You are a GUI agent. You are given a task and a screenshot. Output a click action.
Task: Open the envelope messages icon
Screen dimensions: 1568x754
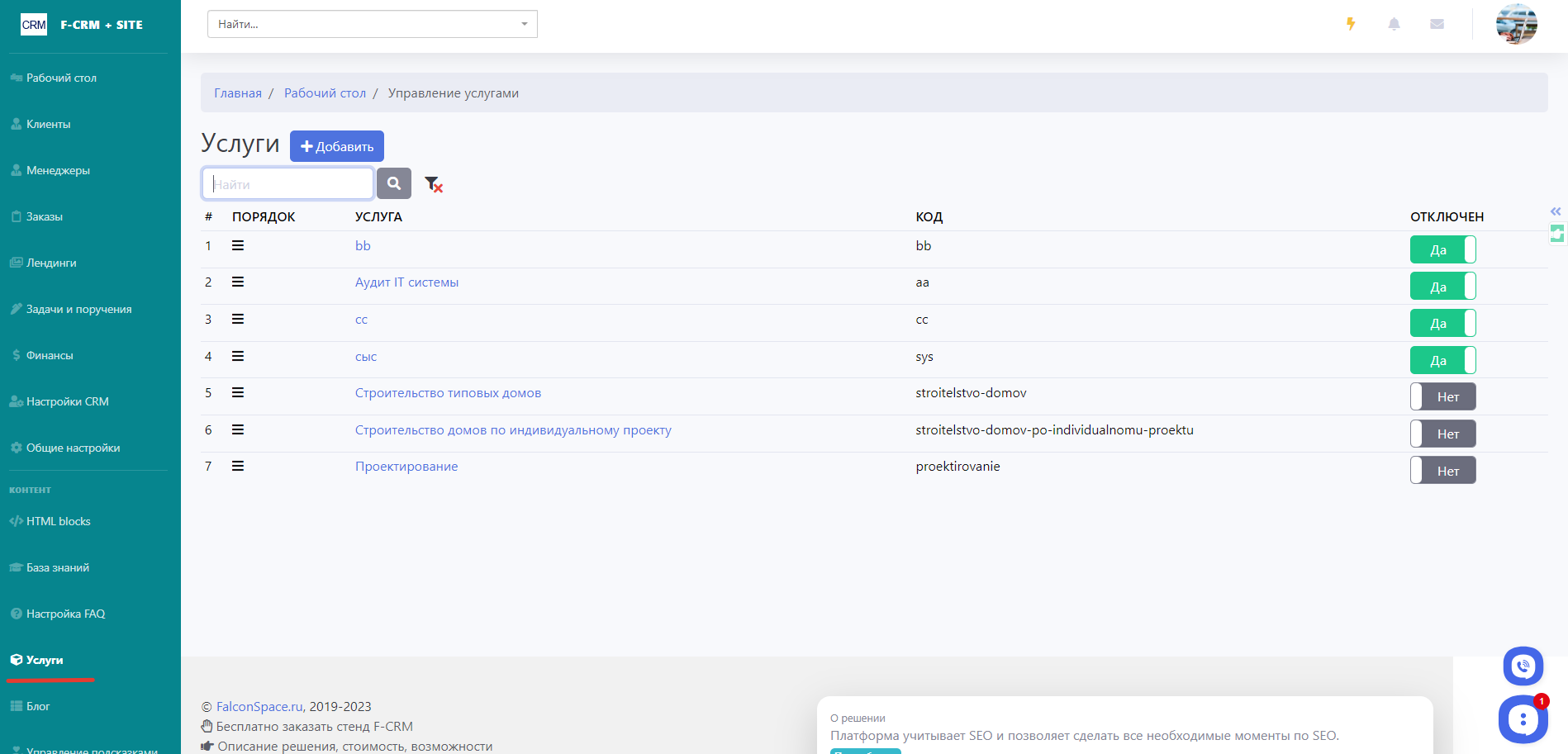[x=1437, y=24]
